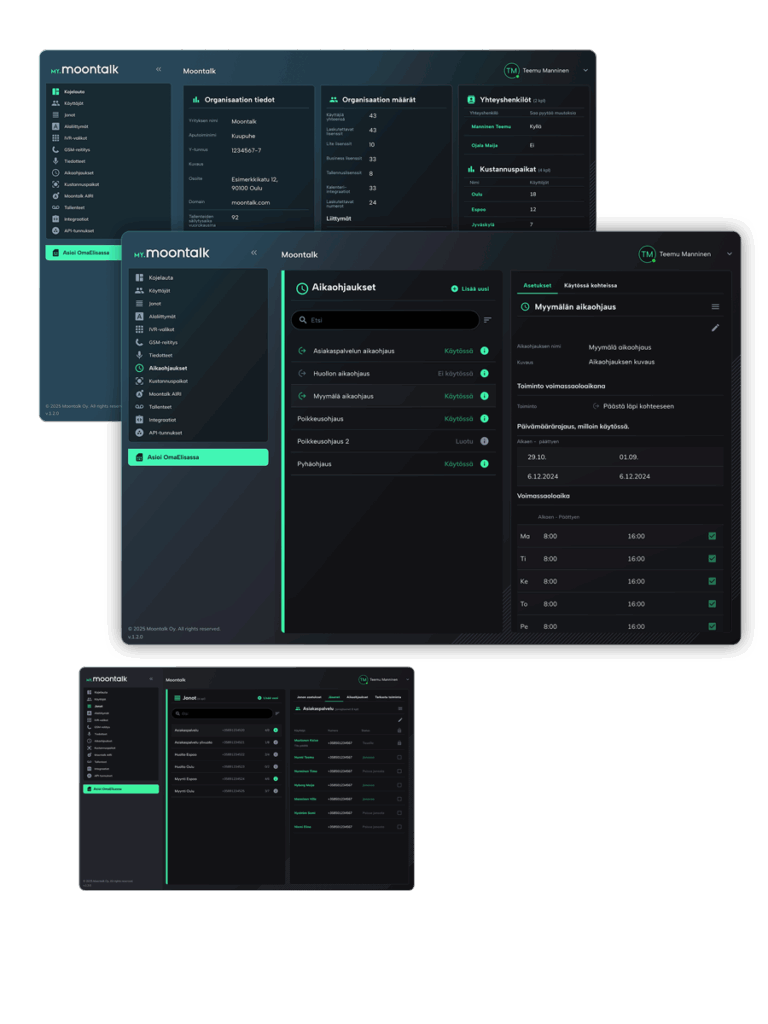Click info icon for Poikkeusohjaus 2
Image resolution: width=768 pixels, height=1024 pixels.
point(485,441)
